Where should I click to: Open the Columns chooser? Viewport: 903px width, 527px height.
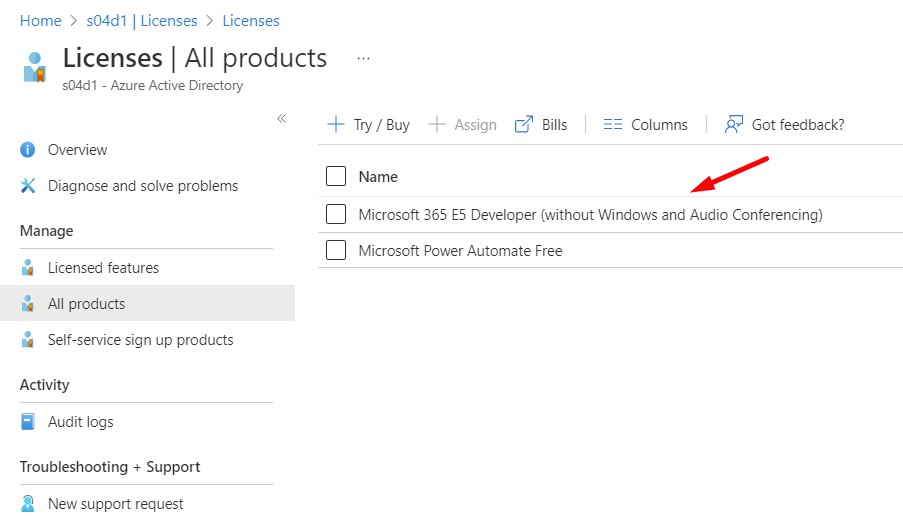[x=646, y=125]
